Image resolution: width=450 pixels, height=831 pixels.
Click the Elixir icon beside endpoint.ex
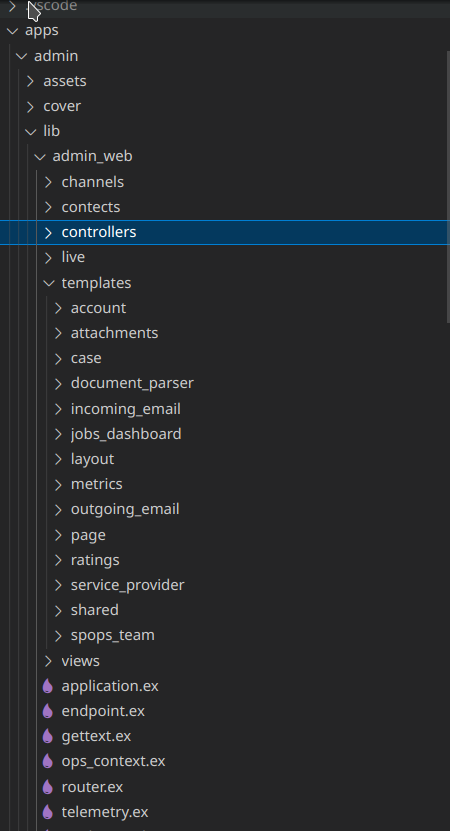[x=48, y=711]
